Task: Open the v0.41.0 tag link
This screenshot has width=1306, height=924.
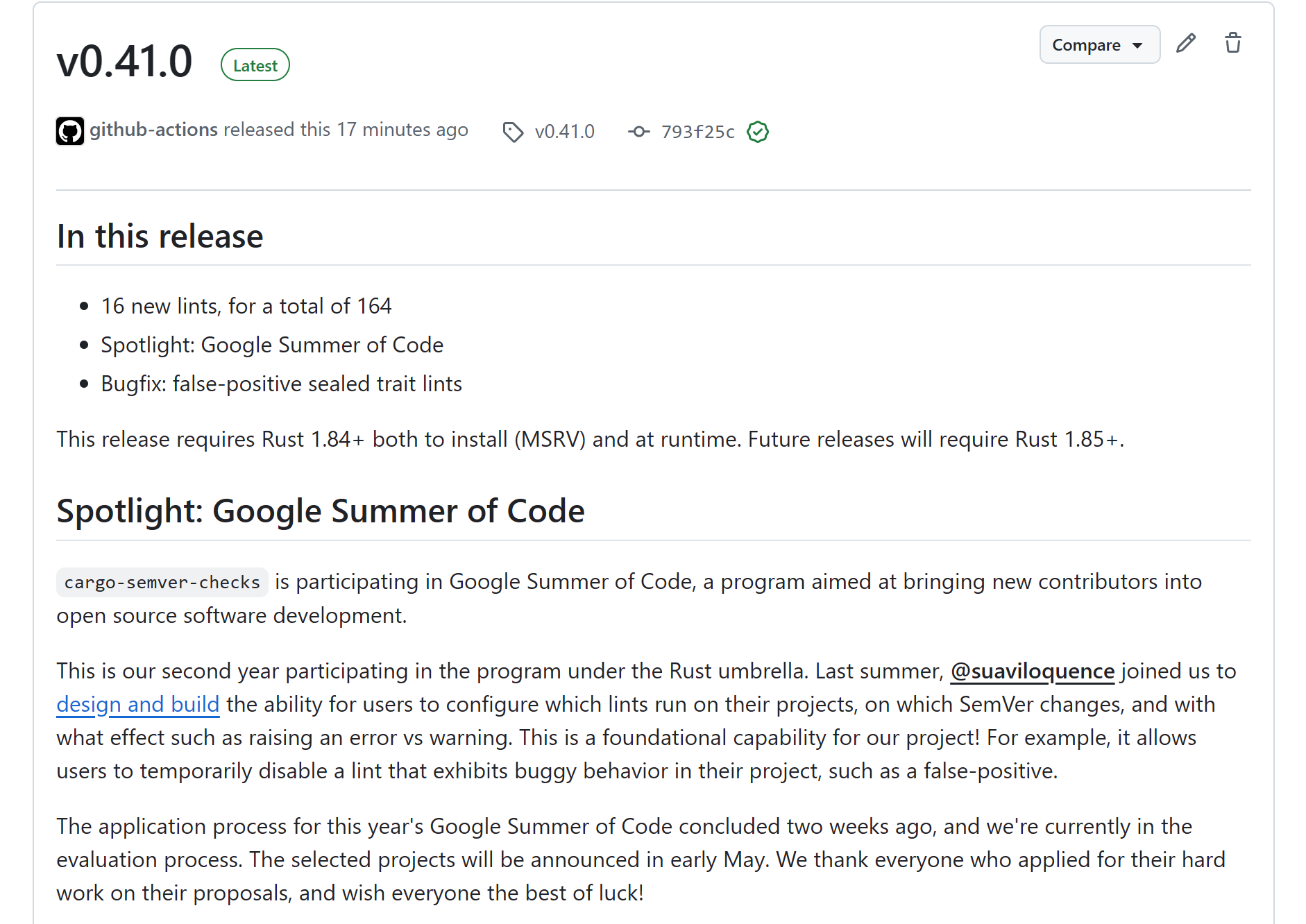Action: point(565,132)
